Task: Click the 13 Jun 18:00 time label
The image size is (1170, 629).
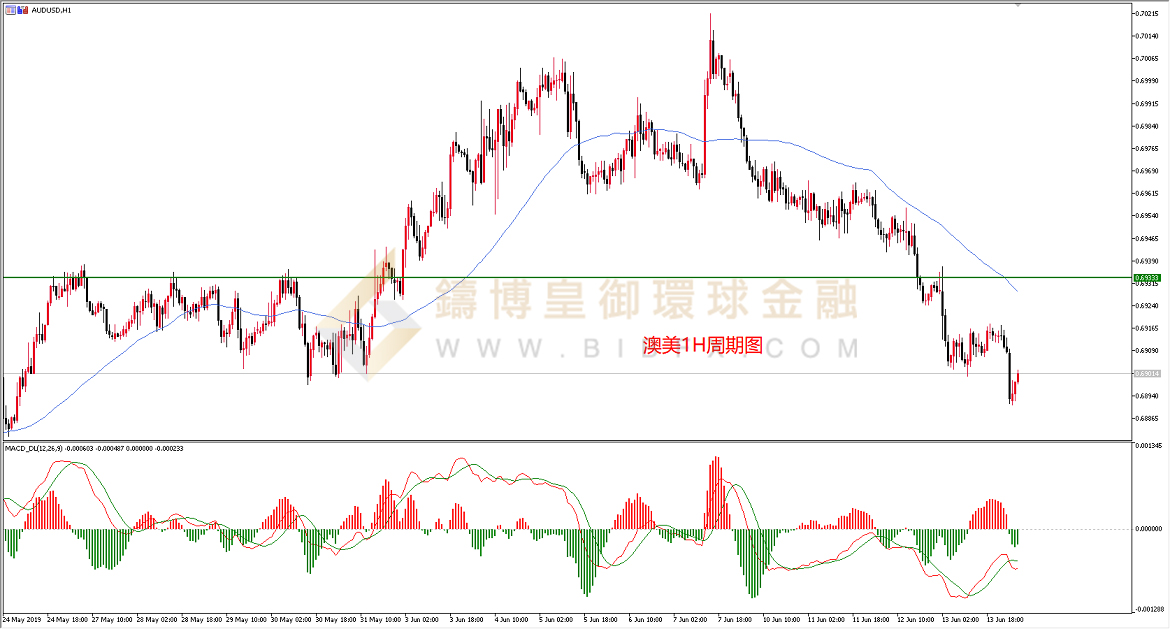Action: [x=1003, y=619]
